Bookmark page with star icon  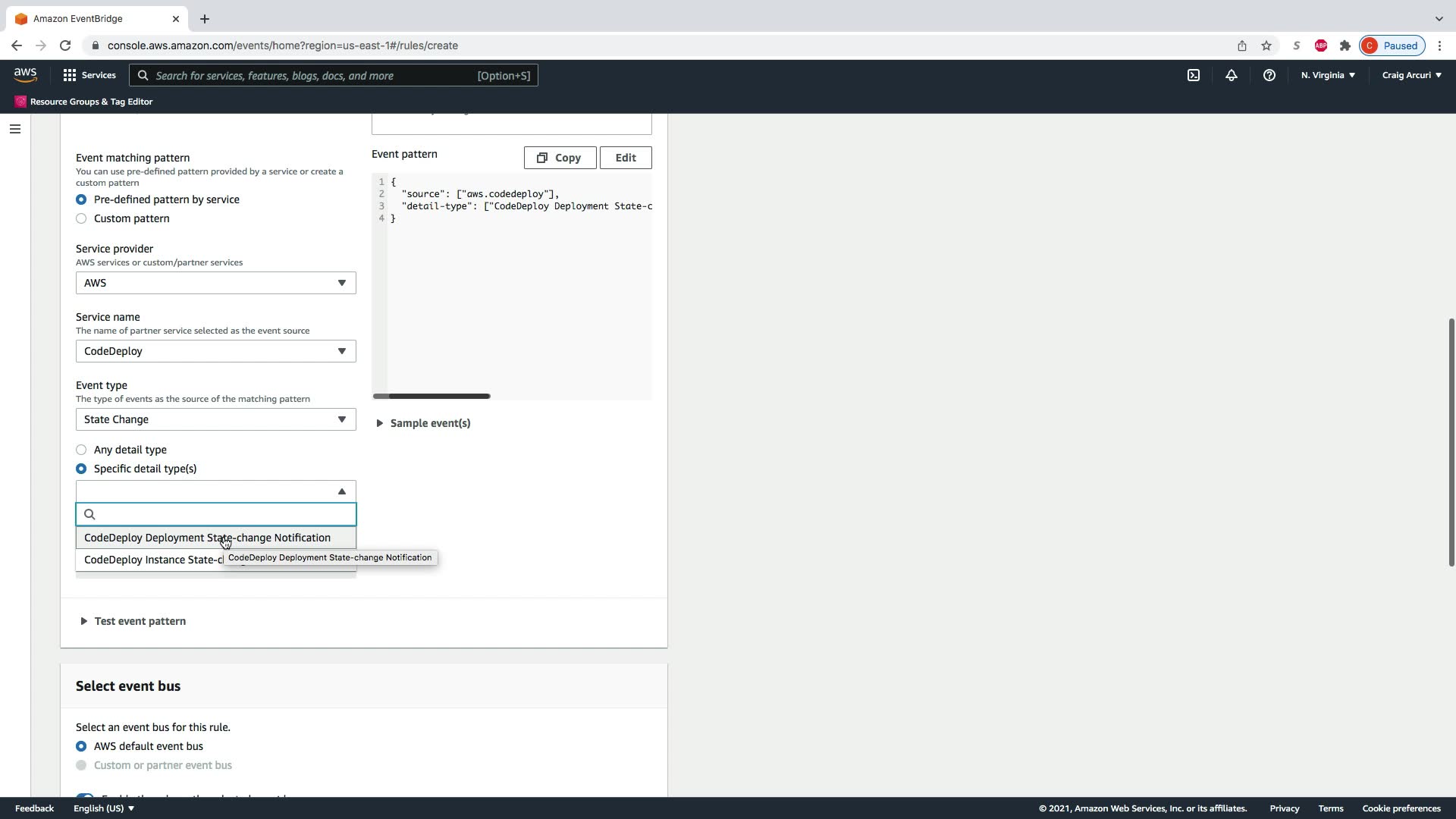coord(1266,45)
